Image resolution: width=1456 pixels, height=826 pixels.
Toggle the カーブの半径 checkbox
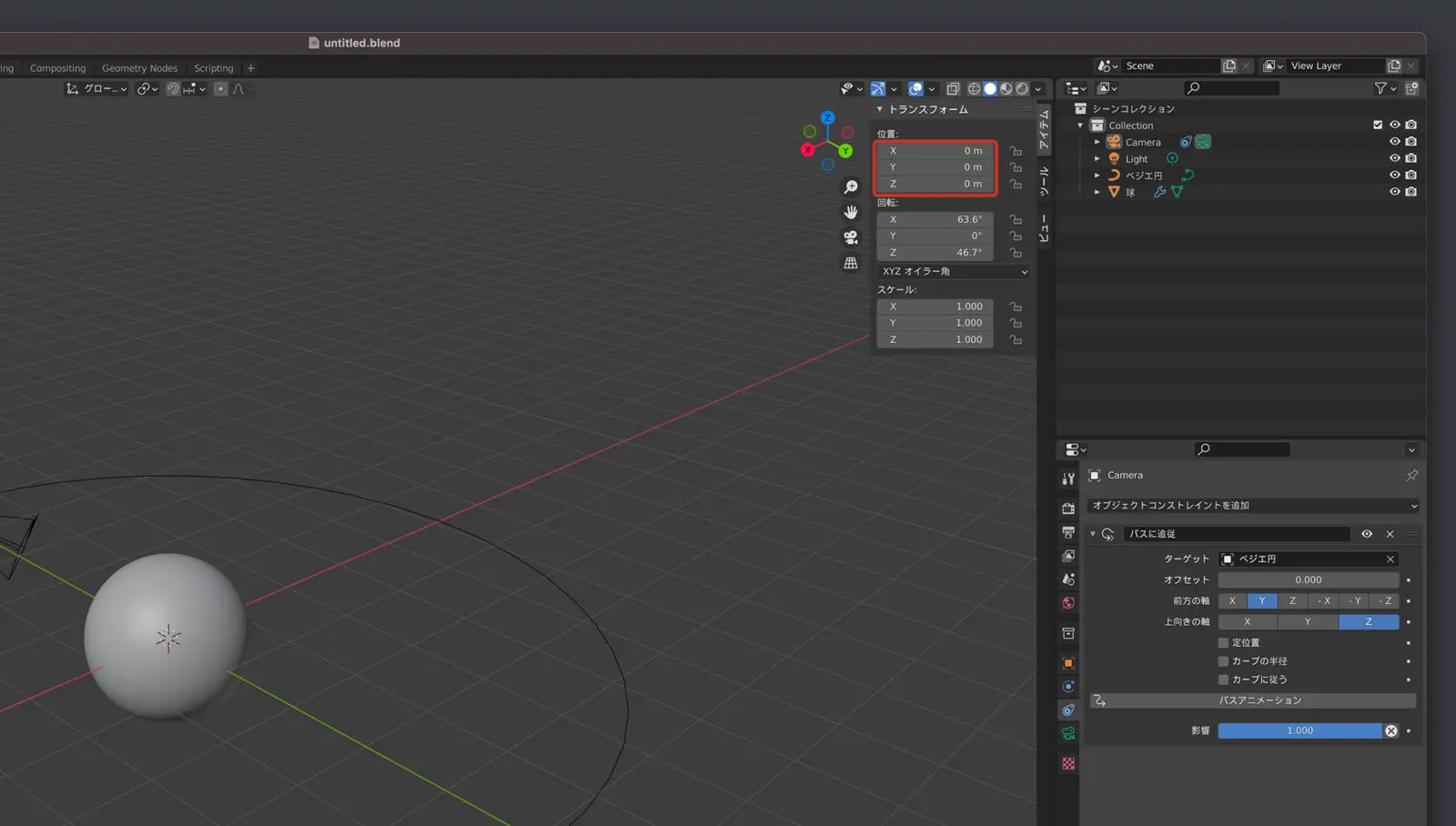pyautogui.click(x=1223, y=661)
